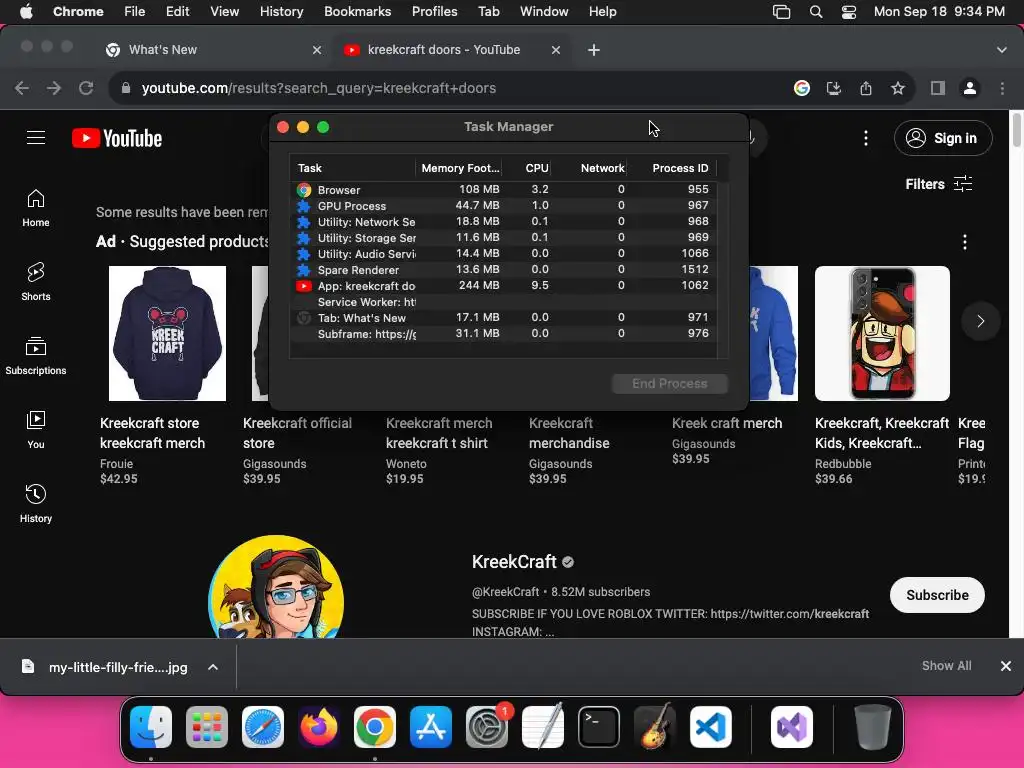This screenshot has height=768, width=1024.
Task: Open Chrome profile avatar menu
Action: (970, 88)
